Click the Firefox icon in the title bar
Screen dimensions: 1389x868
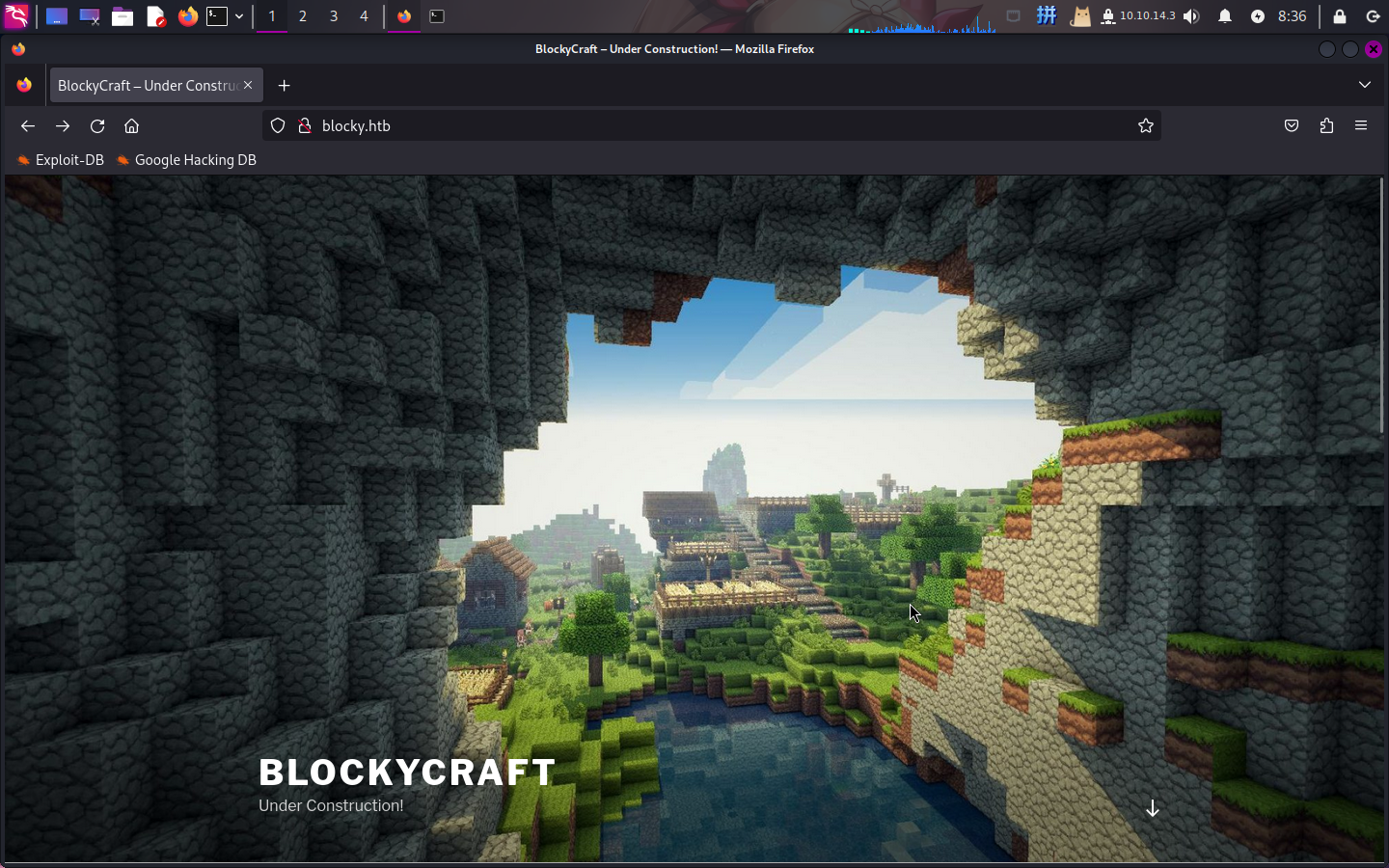coord(18,49)
